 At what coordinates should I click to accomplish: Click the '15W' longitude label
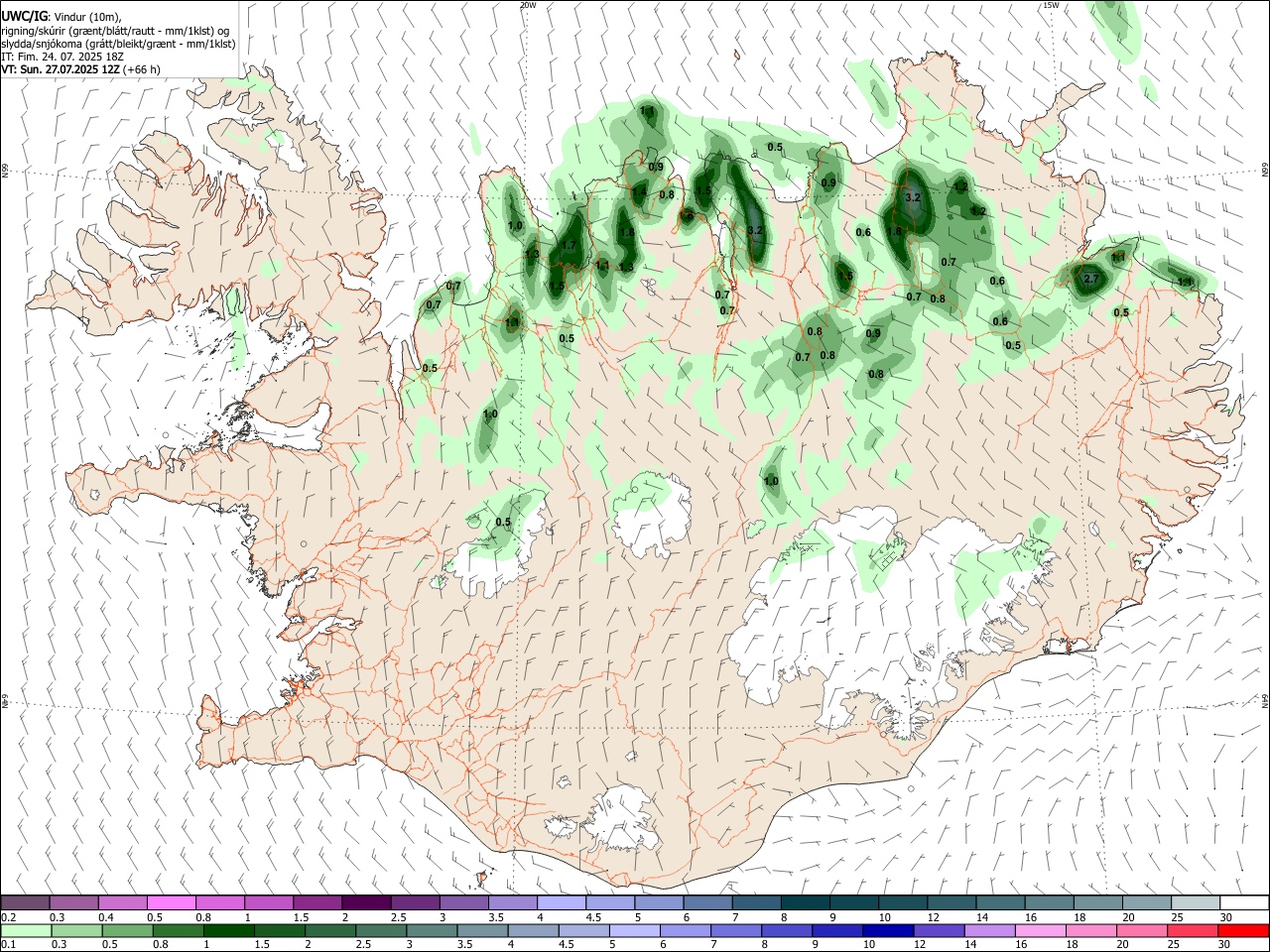(x=1051, y=5)
